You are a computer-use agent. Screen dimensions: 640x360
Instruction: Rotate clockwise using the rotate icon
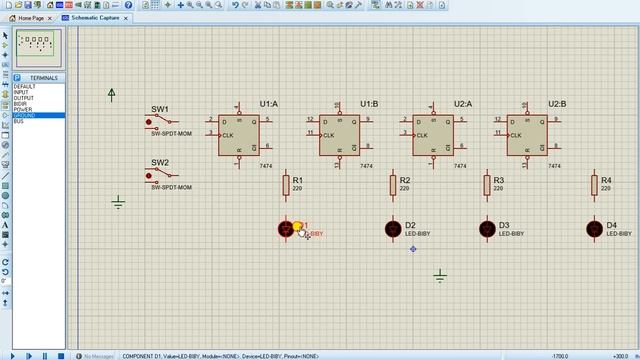5,262
